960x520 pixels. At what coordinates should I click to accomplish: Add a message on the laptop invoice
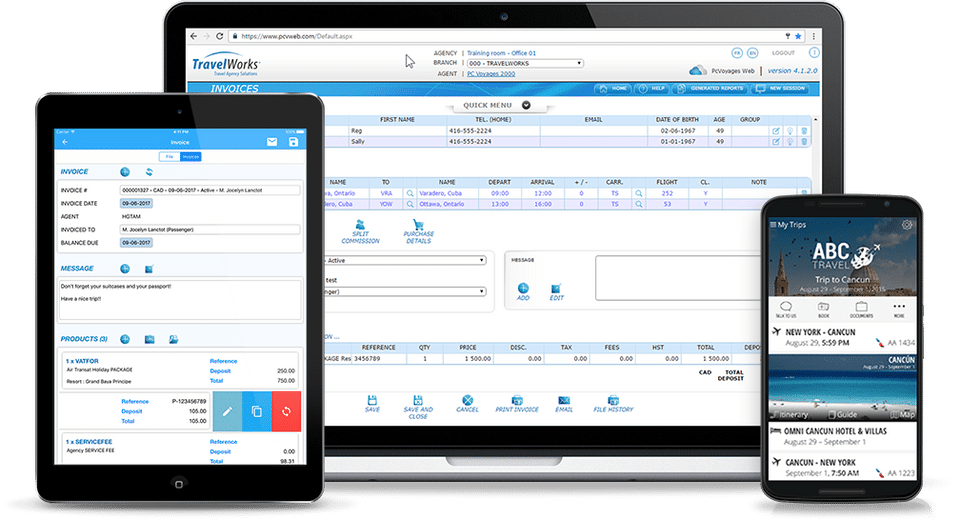point(523,292)
